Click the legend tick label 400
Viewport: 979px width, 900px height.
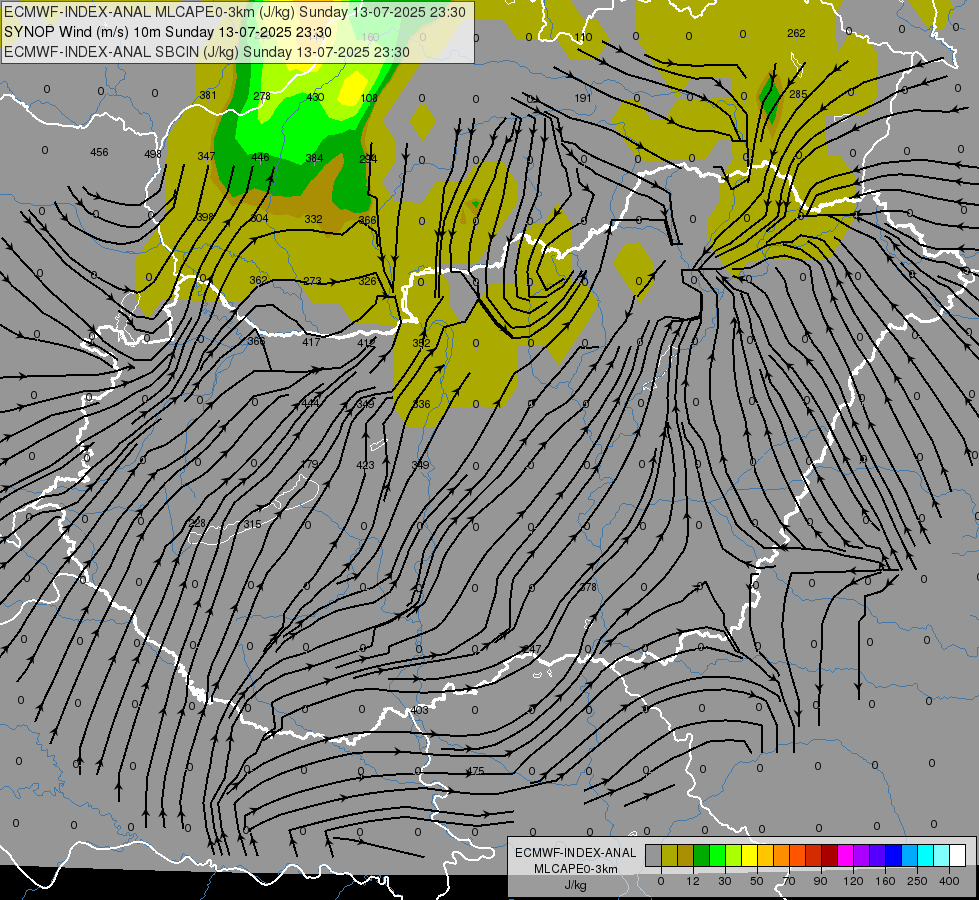pyautogui.click(x=949, y=881)
